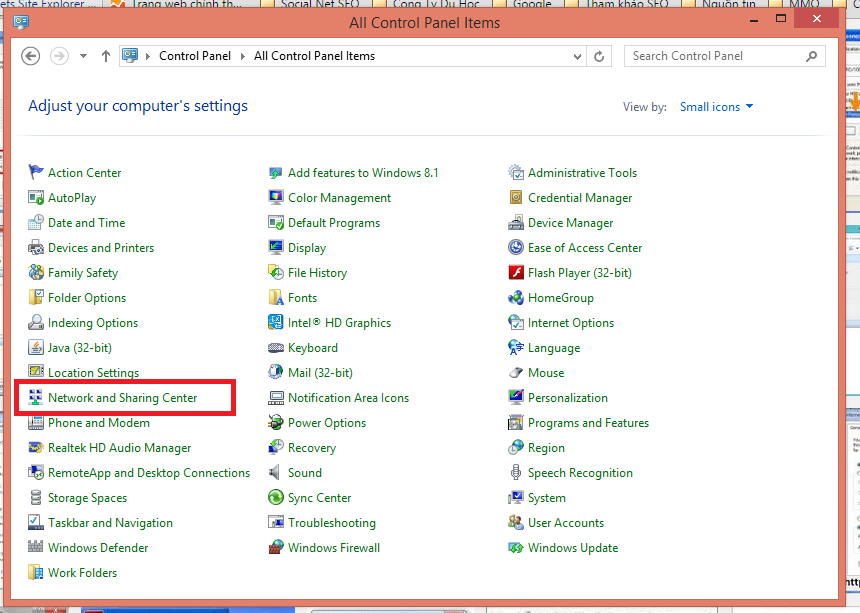Viewport: 860px width, 613px height.
Task: Open Add features to Windows 8.1 link
Action: click(x=363, y=173)
